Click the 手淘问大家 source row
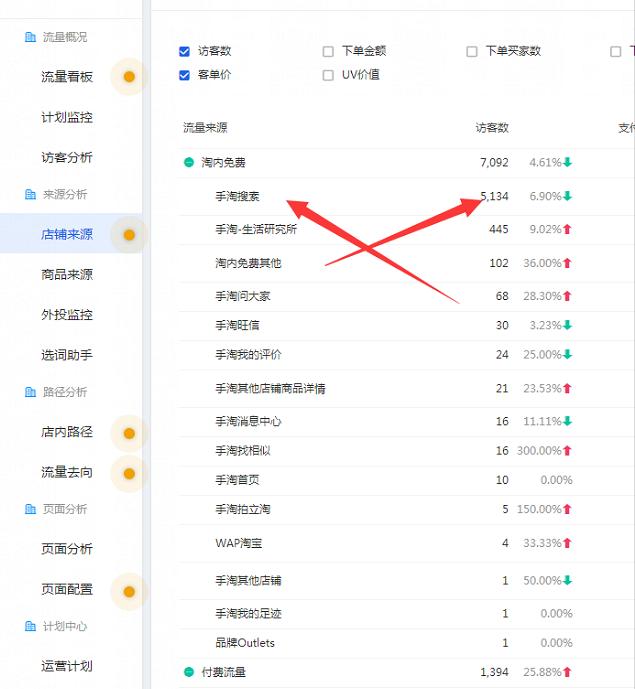The width and height of the screenshot is (635, 689). [406, 296]
